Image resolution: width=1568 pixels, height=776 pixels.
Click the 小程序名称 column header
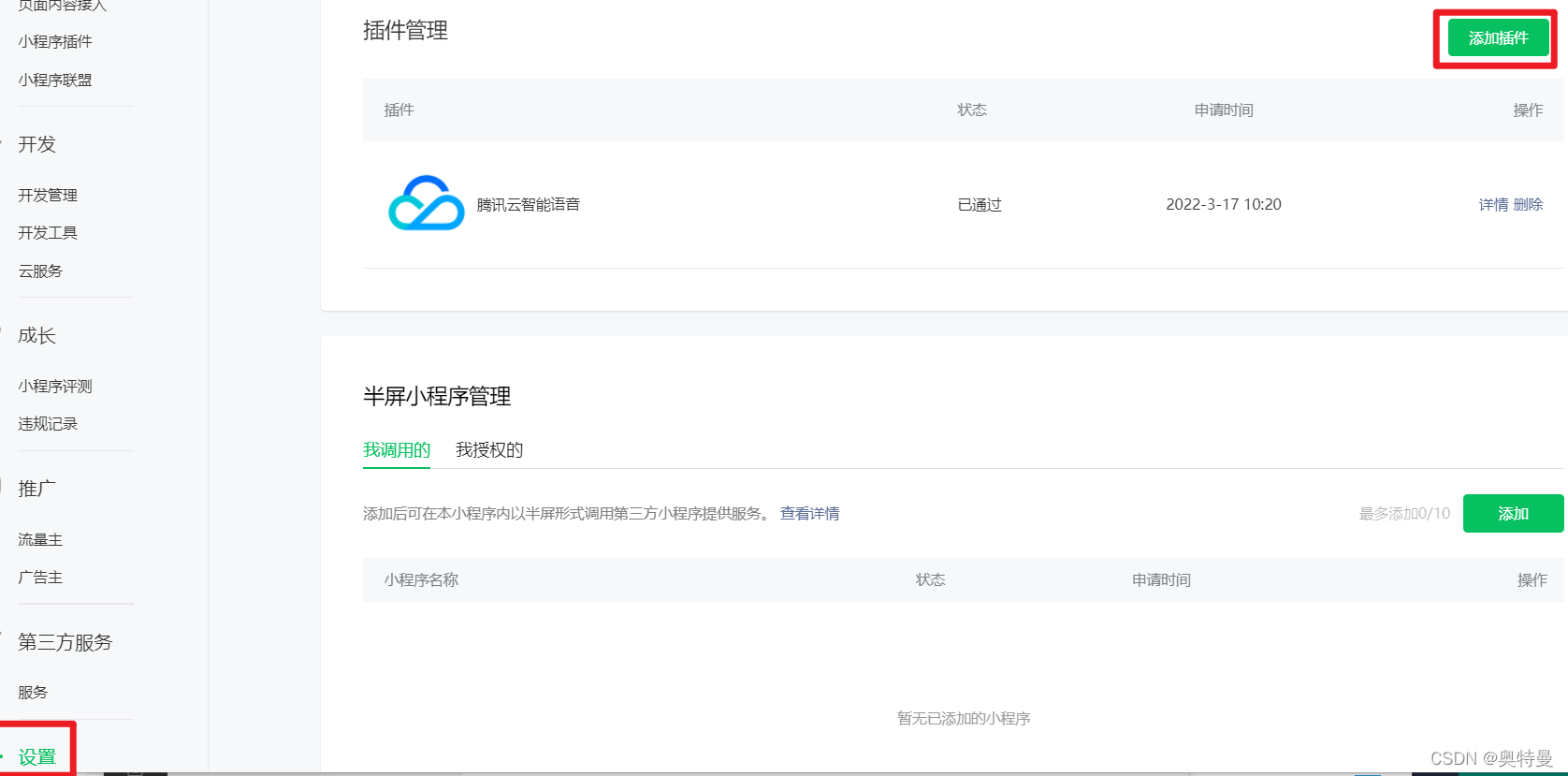pyautogui.click(x=421, y=579)
